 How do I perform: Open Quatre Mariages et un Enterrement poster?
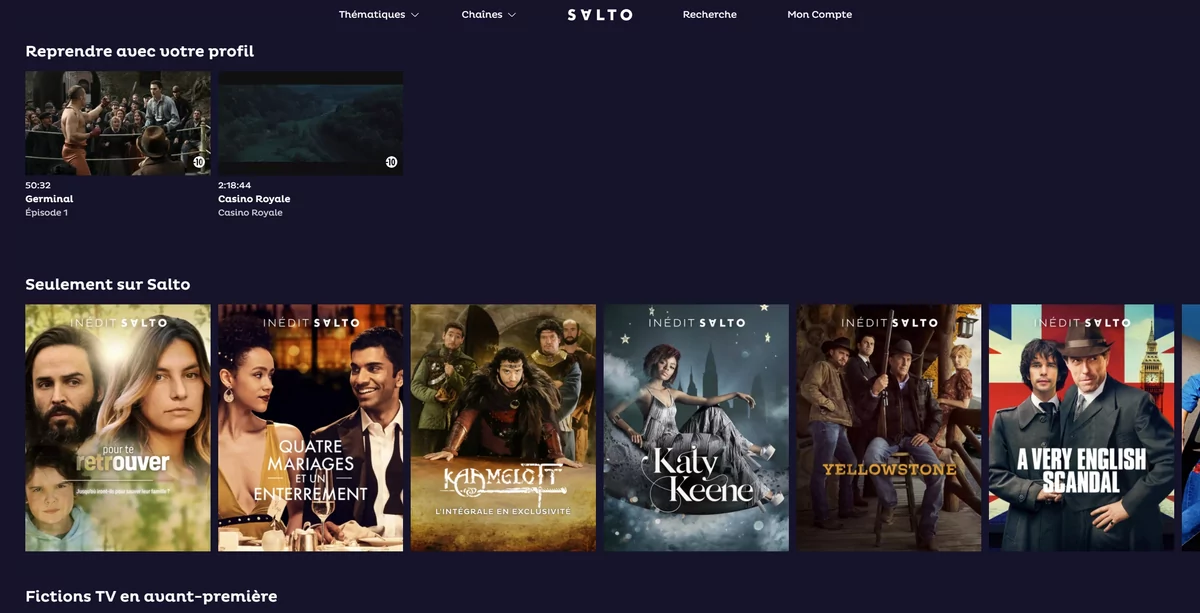(x=311, y=428)
